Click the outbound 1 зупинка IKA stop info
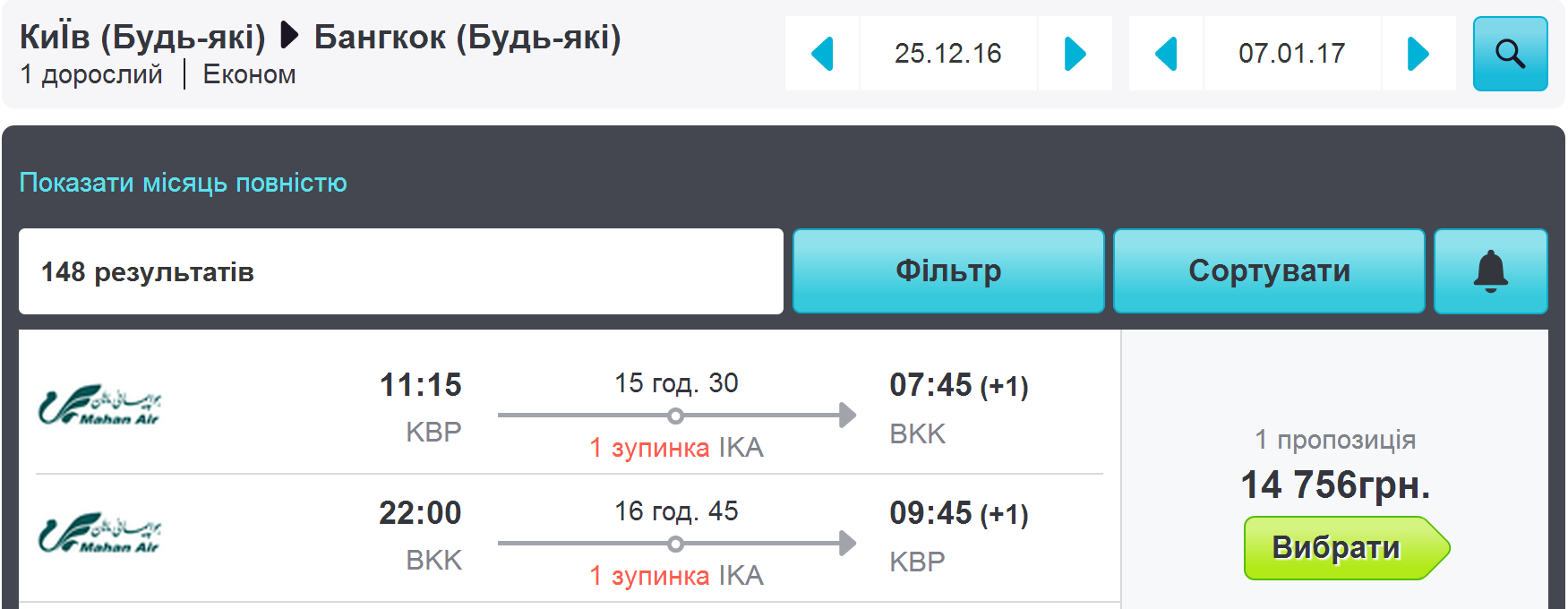The width and height of the screenshot is (1568, 609). 676,448
